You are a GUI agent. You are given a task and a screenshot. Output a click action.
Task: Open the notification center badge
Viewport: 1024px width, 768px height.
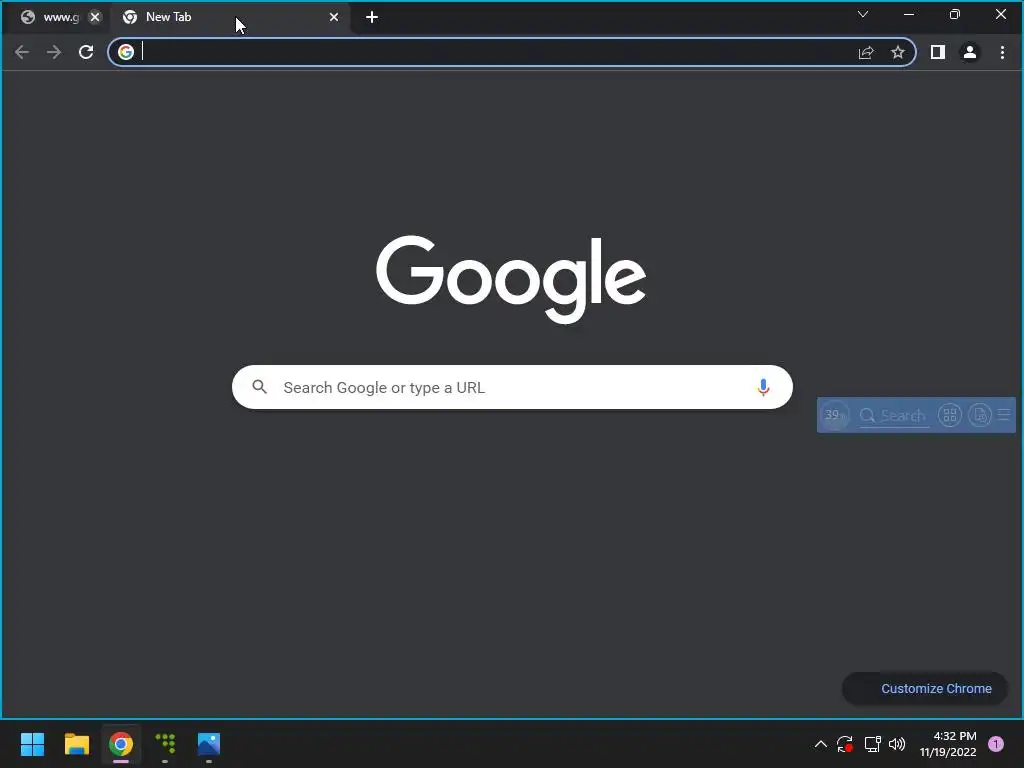(996, 744)
